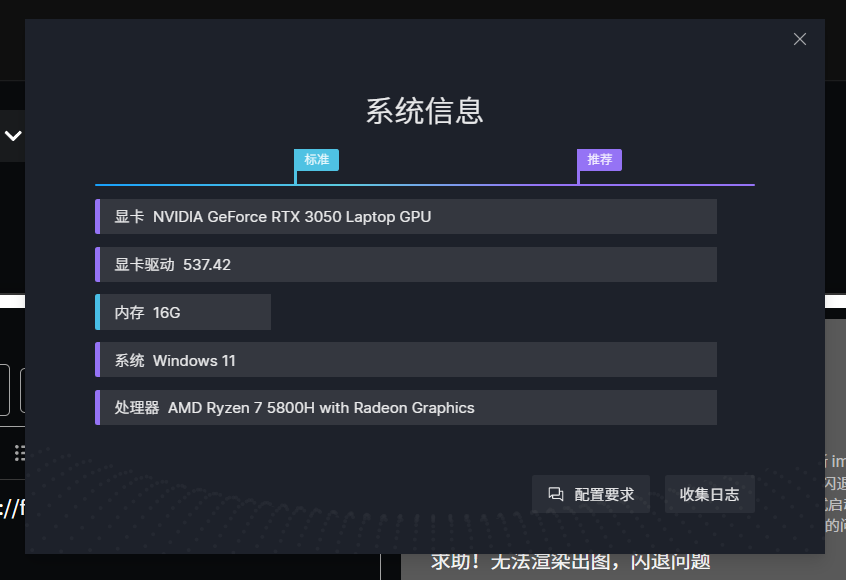This screenshot has height=580, width=846.
Task: Click the partial URL text at the left edge
Action: [x=12, y=508]
